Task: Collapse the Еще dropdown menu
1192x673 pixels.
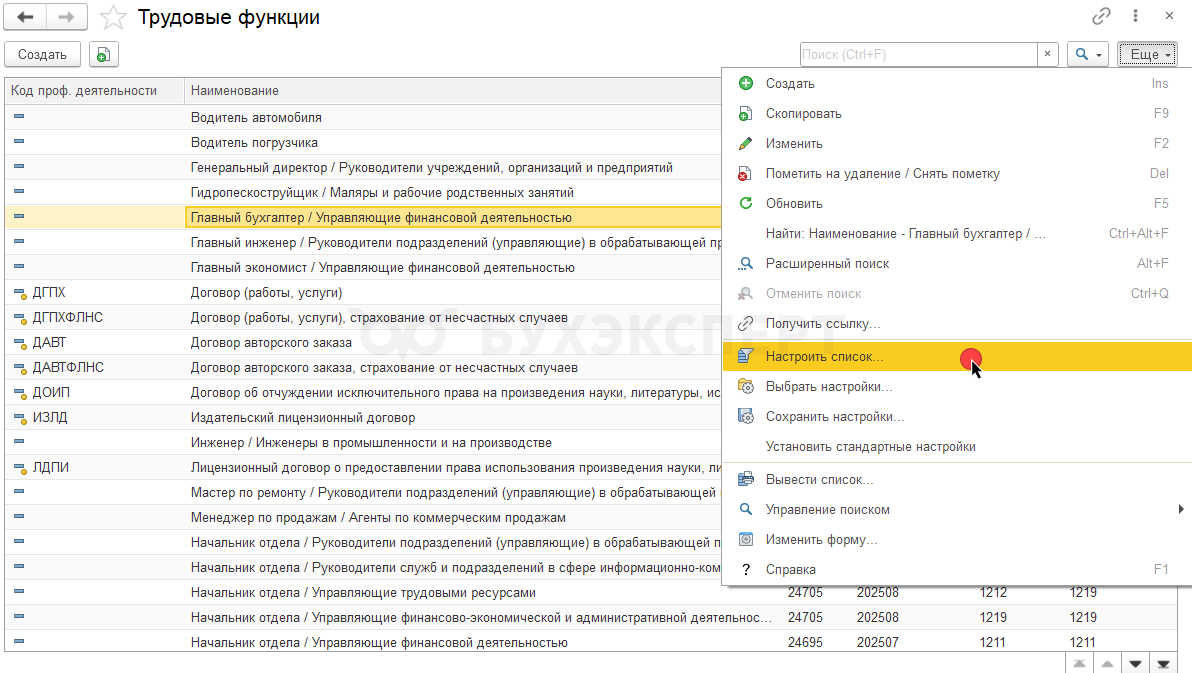Action: [1145, 55]
